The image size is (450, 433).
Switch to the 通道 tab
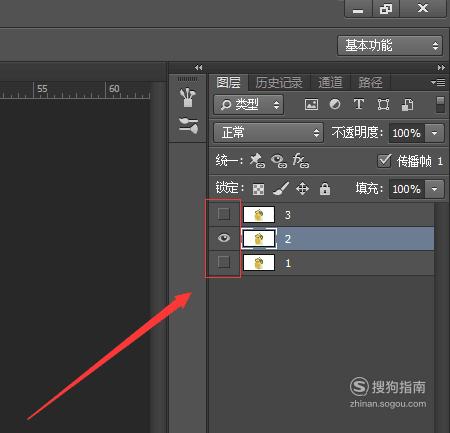click(330, 82)
